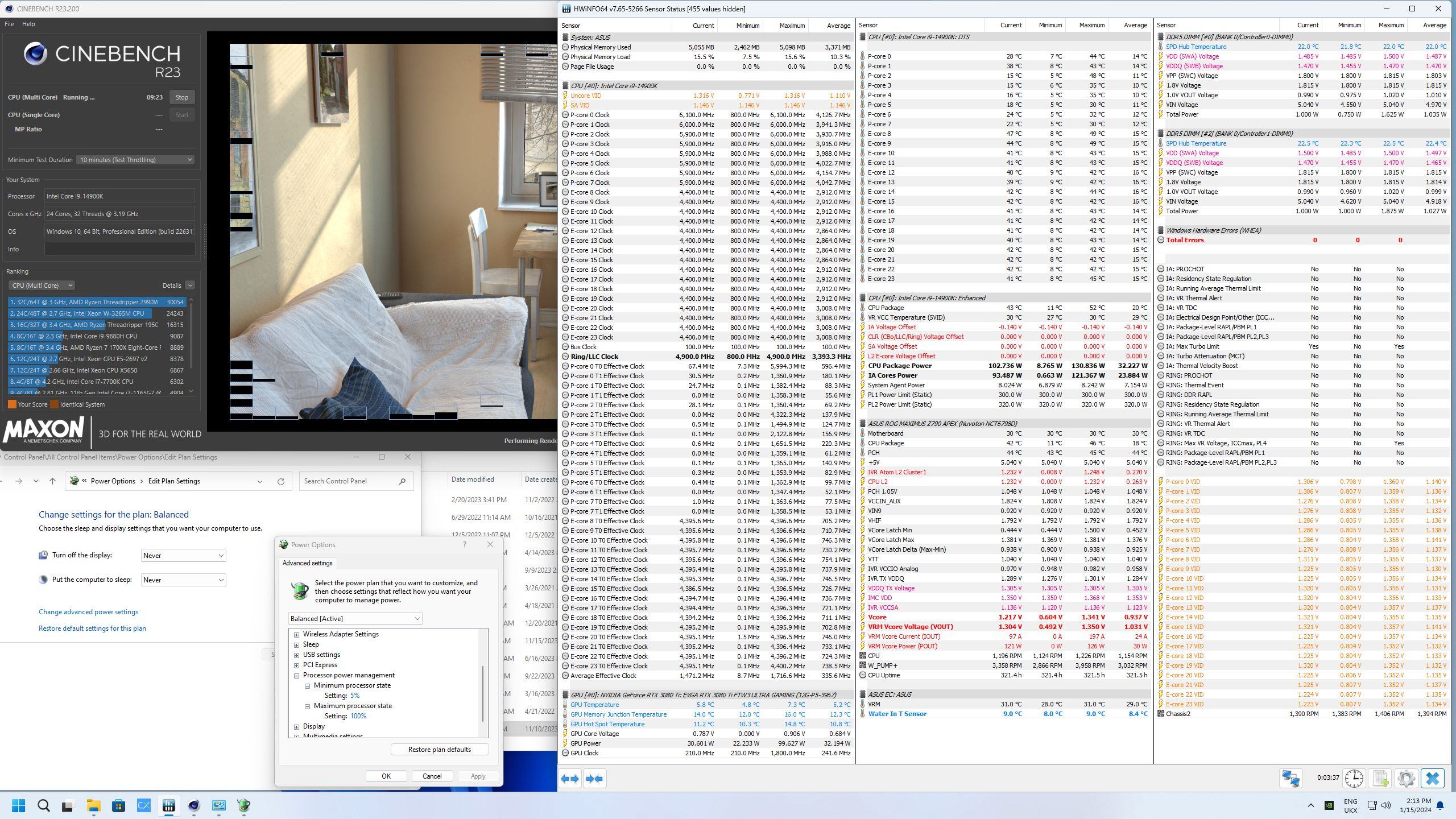
Task: Open Balanced [Active] plan dropdown
Action: pyautogui.click(x=355, y=618)
